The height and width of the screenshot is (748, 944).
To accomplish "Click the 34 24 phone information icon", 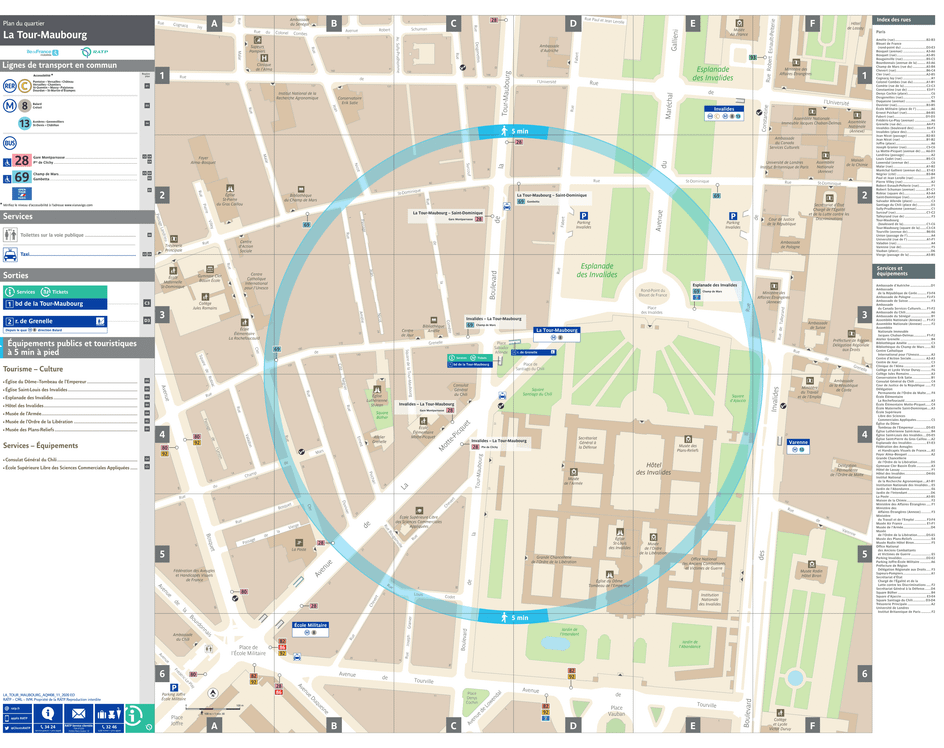I will 47,713.
